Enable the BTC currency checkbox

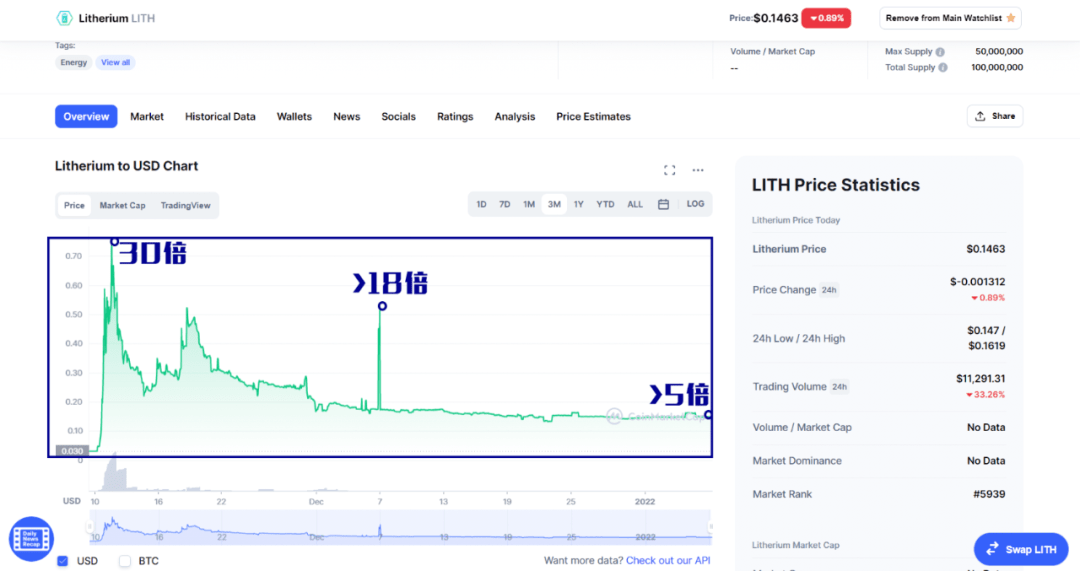(125, 561)
